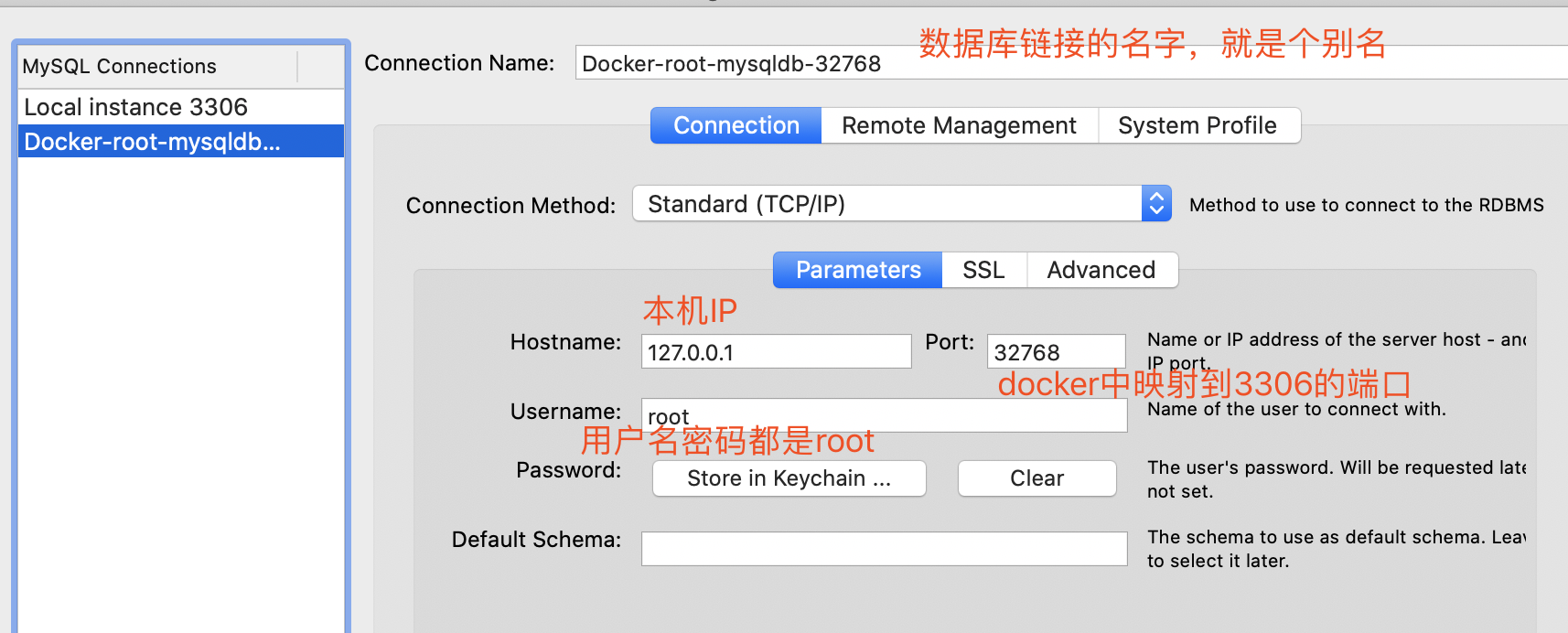The width and height of the screenshot is (1568, 633).
Task: Switch to the Remote Management tab
Action: pos(959,125)
